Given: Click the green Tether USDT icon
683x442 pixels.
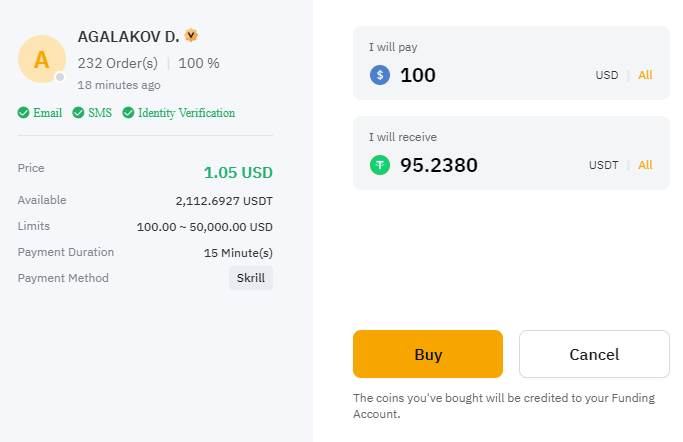Looking at the screenshot, I should 380,165.
